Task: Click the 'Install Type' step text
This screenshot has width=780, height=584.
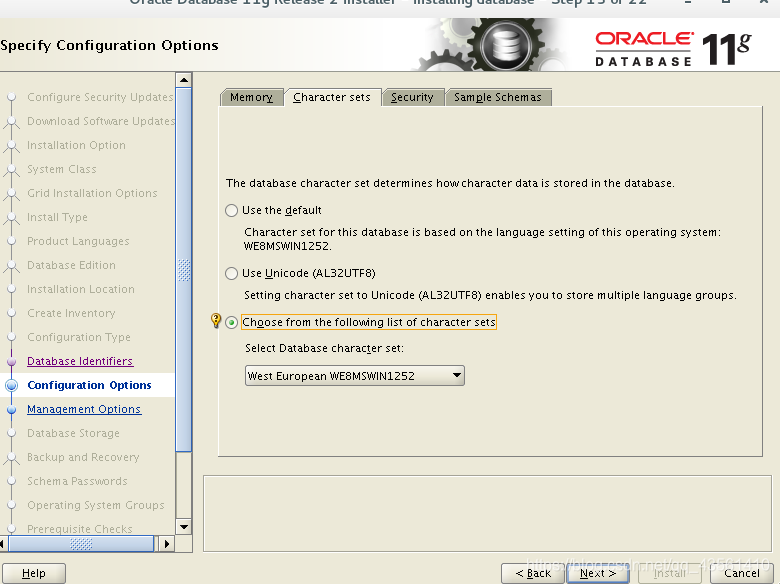Action: tap(57, 217)
